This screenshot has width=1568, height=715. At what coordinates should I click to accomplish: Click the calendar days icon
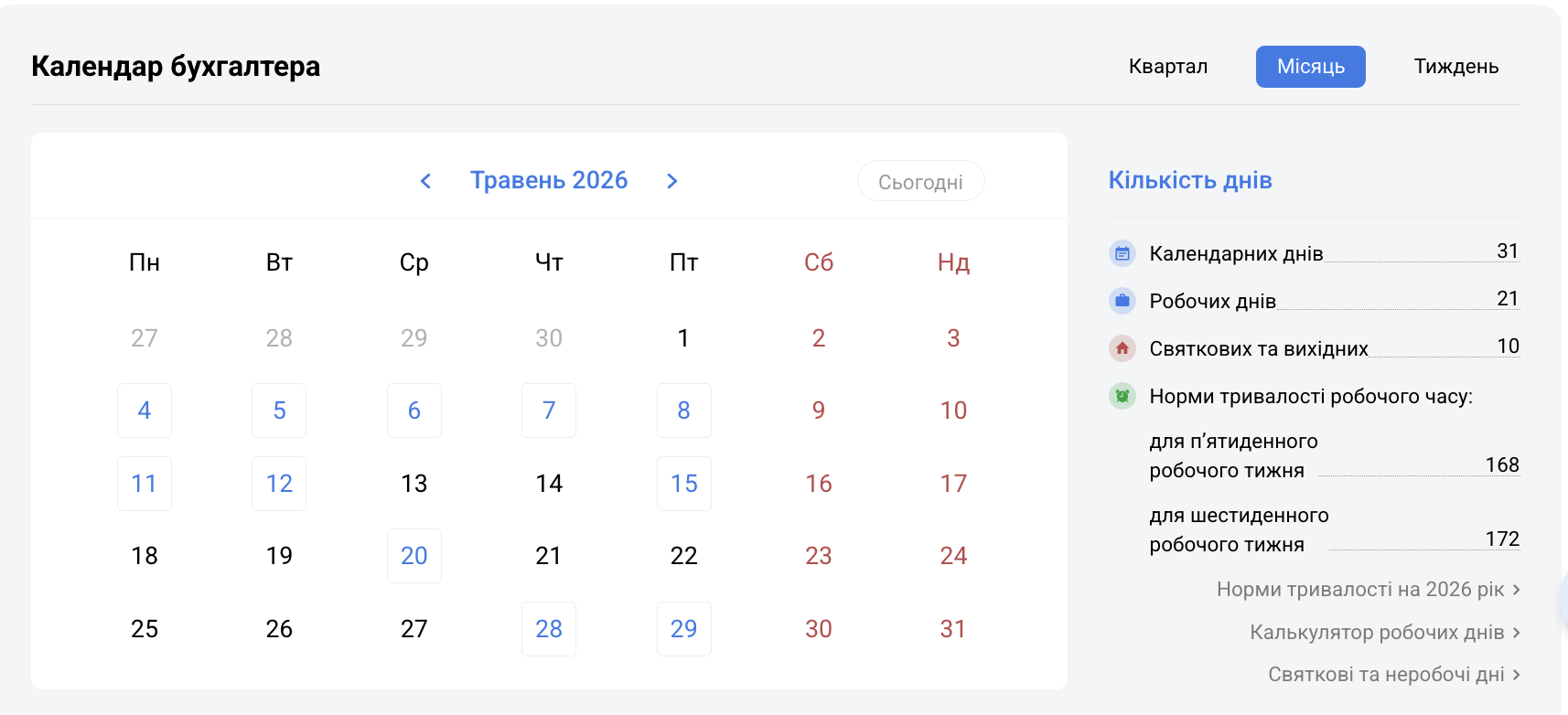pos(1122,253)
